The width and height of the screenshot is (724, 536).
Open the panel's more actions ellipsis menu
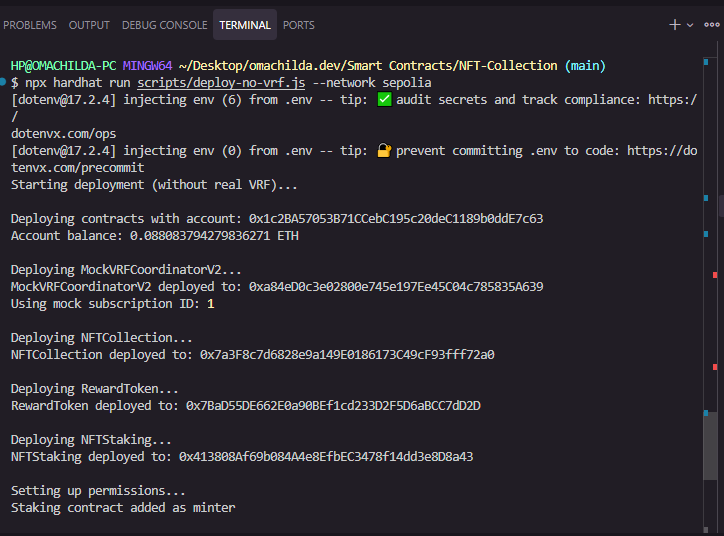(712, 25)
